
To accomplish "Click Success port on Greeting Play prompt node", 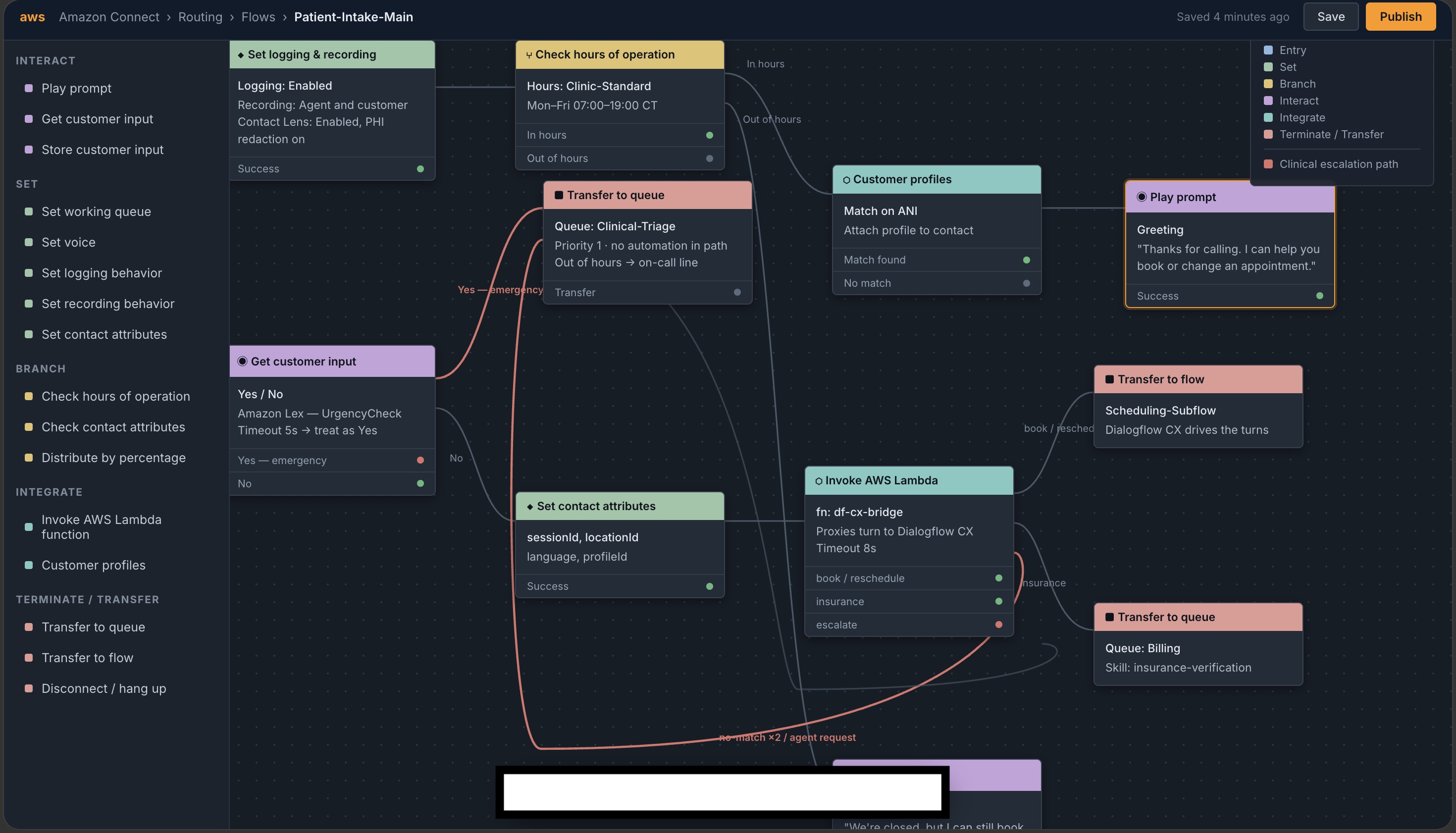I will pyautogui.click(x=1320, y=296).
